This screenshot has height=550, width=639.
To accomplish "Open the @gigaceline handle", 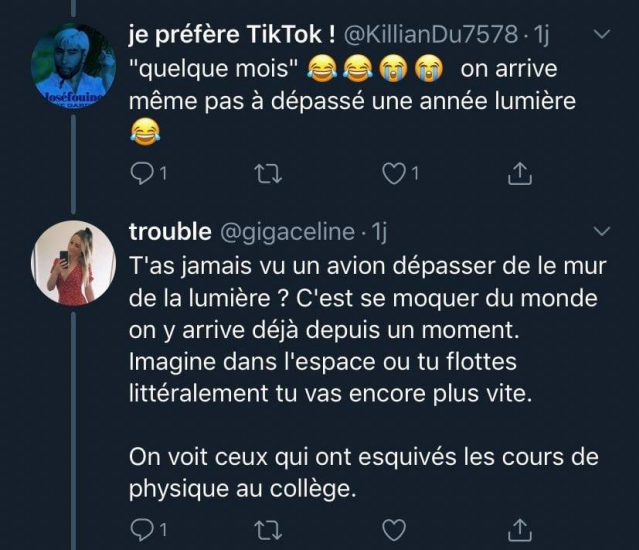I will (x=288, y=232).
